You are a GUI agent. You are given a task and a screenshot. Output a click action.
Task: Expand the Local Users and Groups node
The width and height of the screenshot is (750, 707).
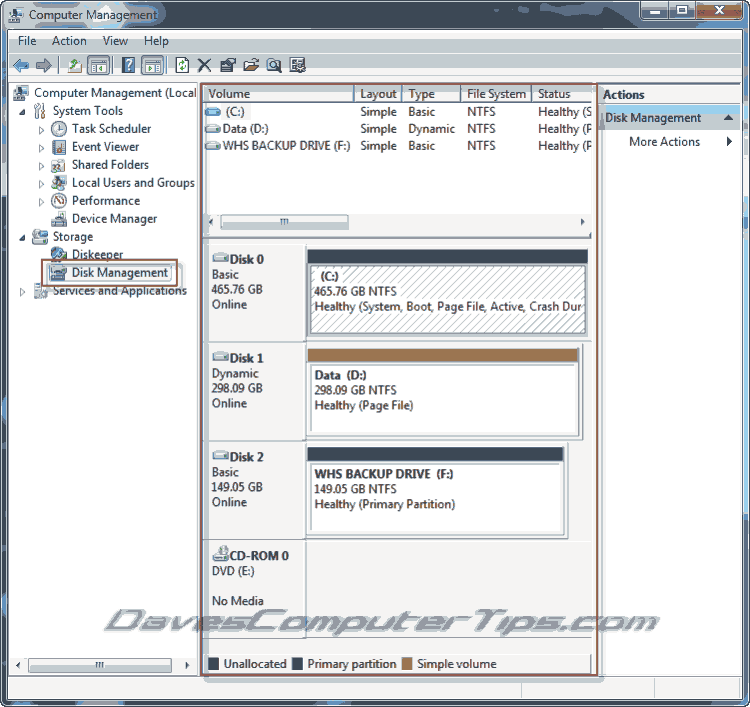click(x=41, y=184)
